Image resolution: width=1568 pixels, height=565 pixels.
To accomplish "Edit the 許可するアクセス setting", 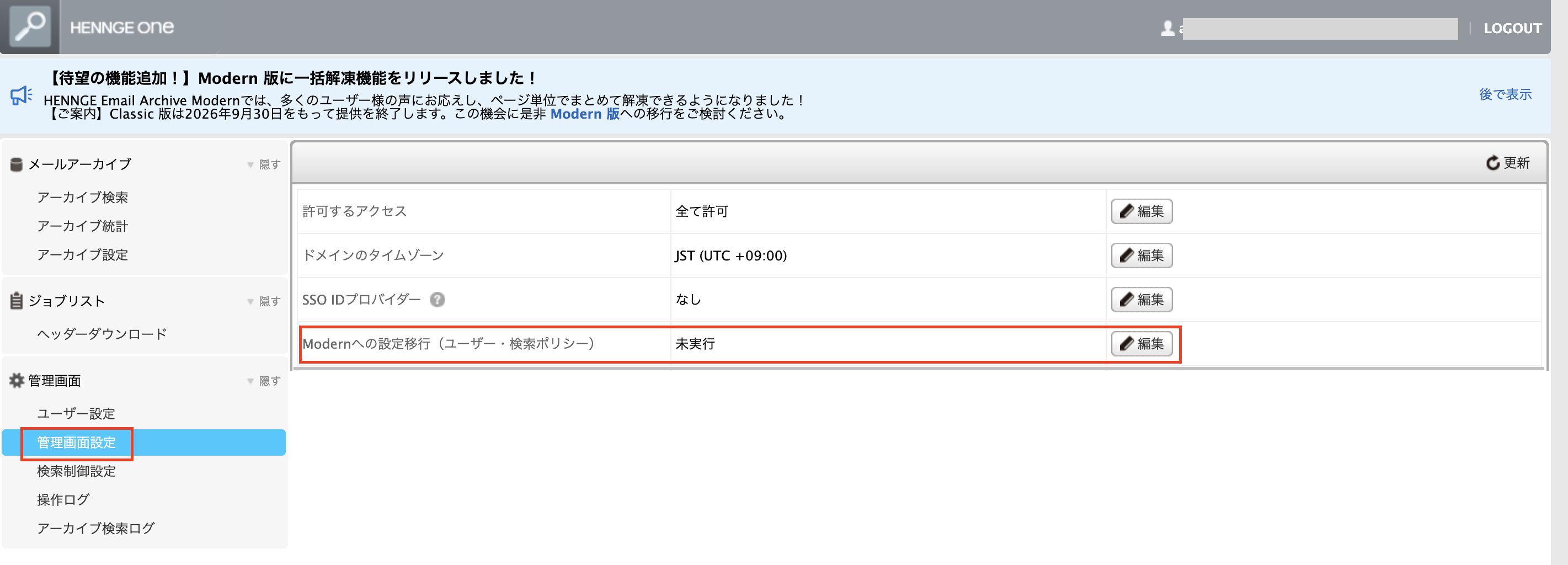I will point(1142,211).
